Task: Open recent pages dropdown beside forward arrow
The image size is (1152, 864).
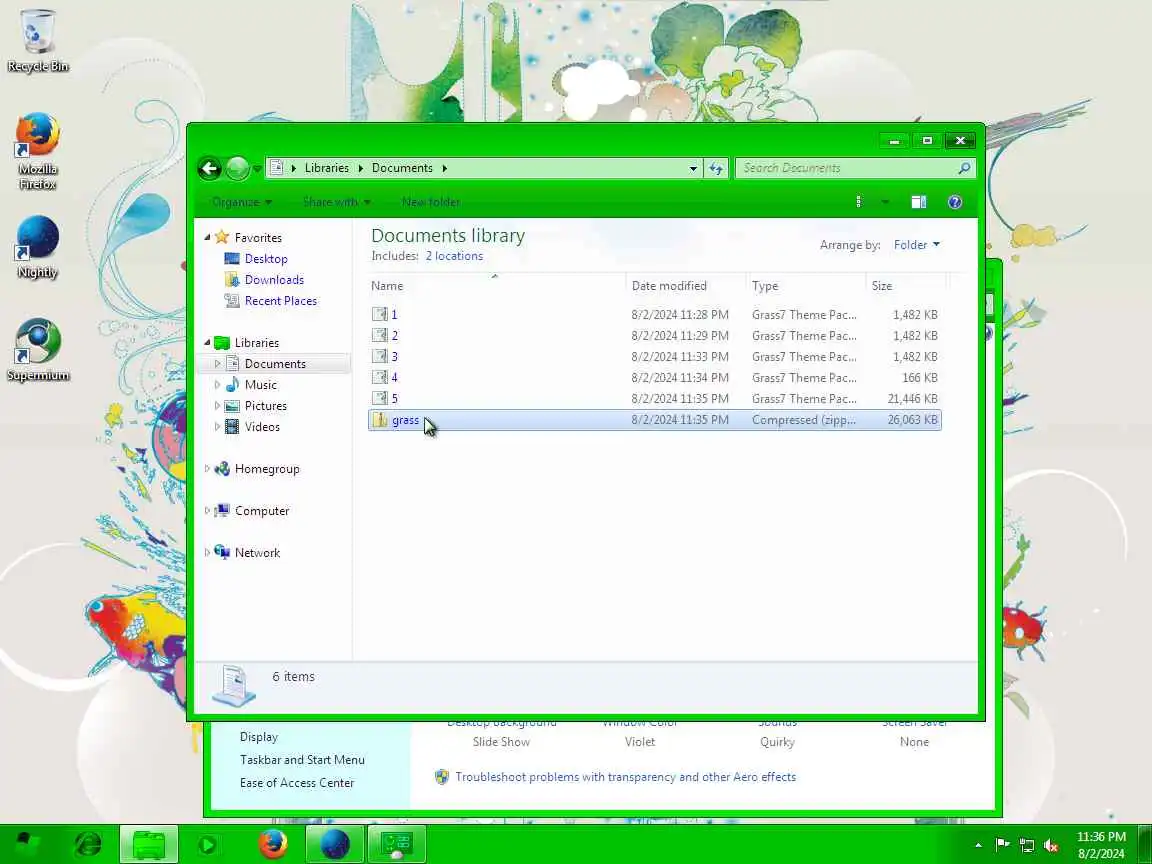Action: point(256,169)
